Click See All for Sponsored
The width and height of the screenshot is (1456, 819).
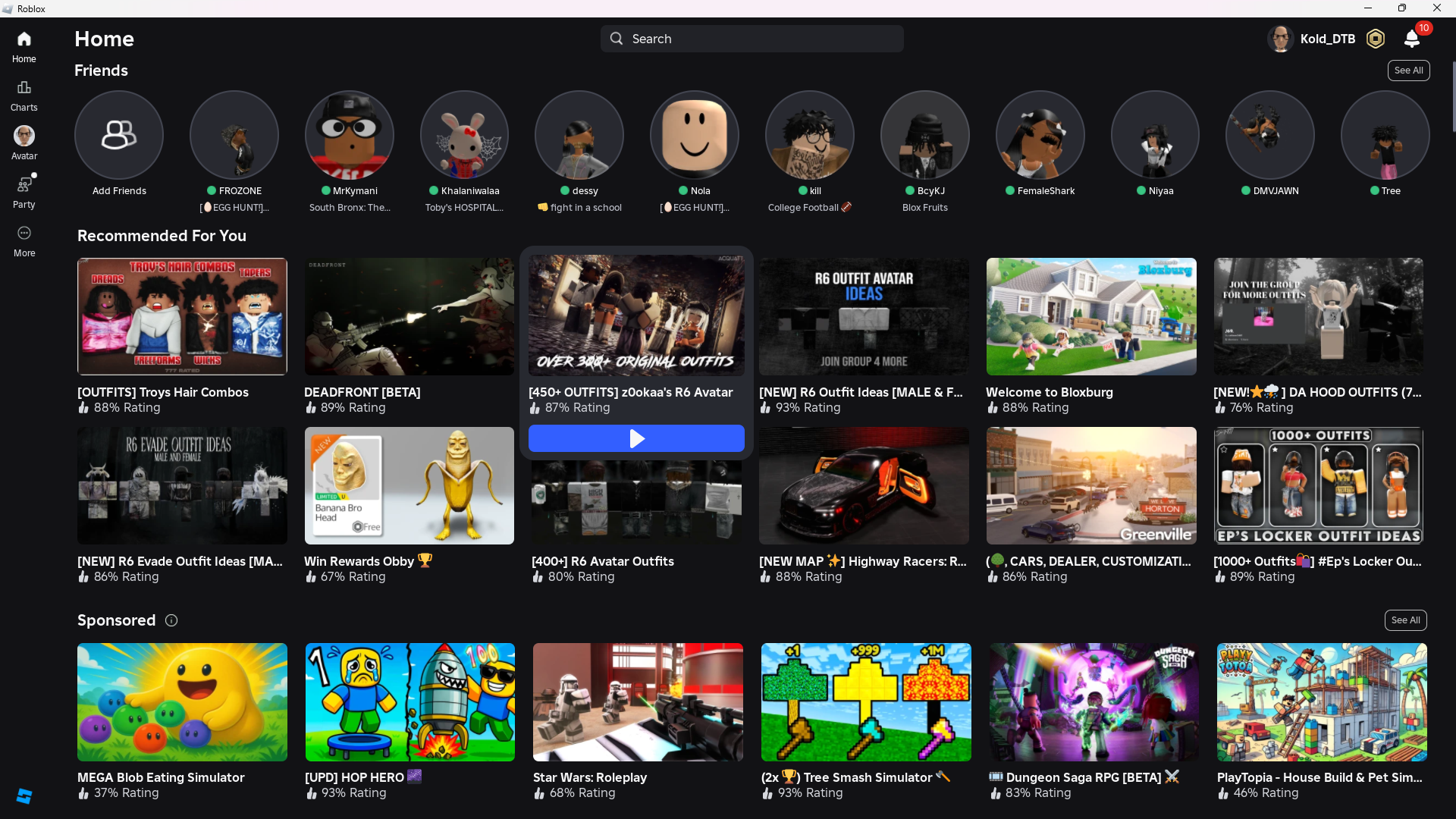pos(1406,620)
